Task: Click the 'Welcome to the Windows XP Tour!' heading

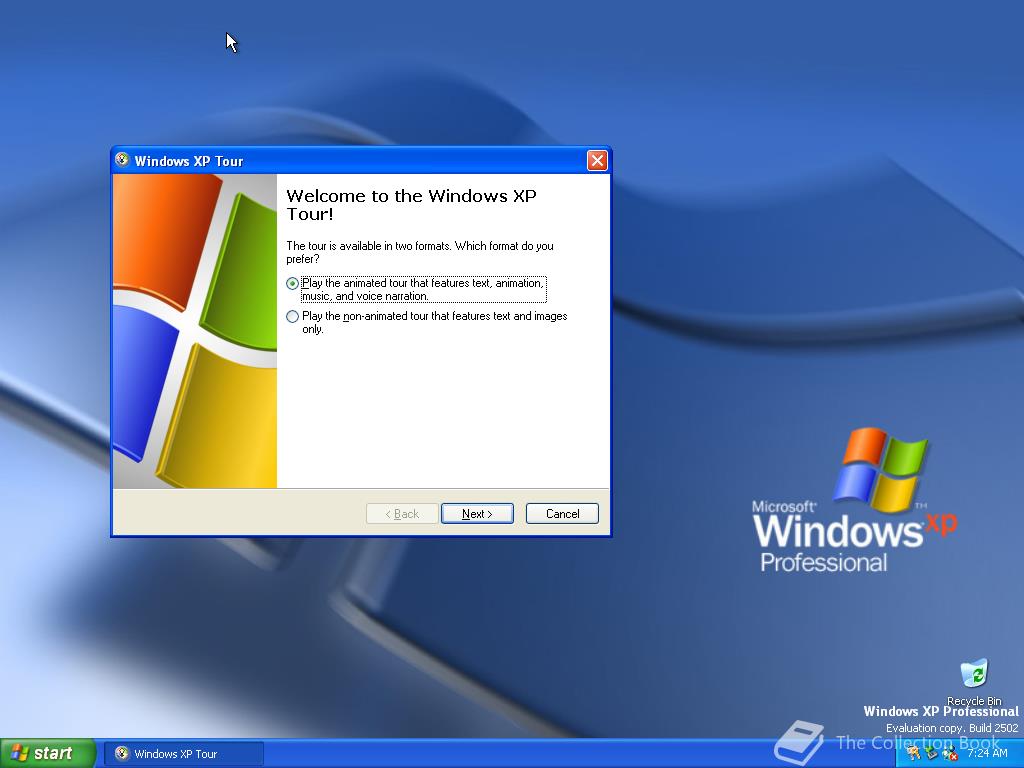Action: coord(411,205)
